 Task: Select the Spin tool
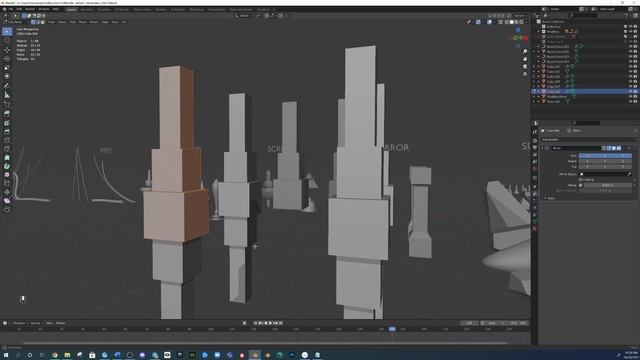pyautogui.click(x=7, y=166)
